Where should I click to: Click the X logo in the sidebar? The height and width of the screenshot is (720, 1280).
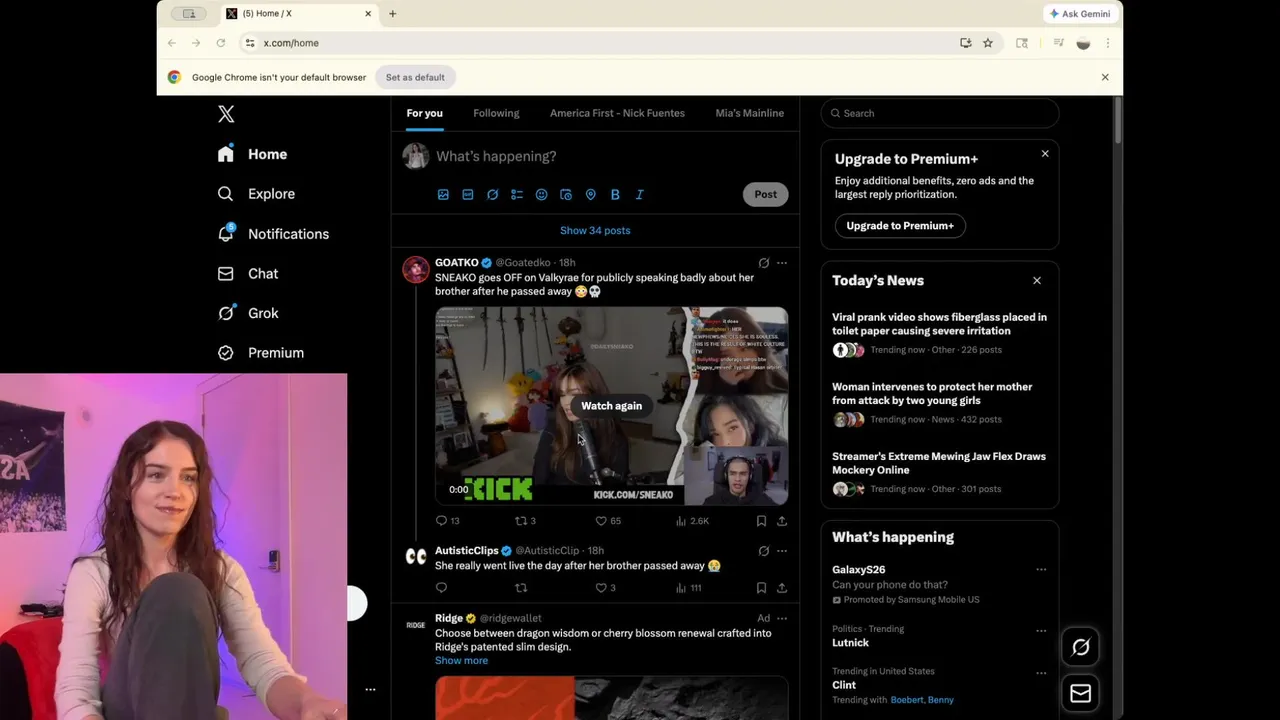click(x=226, y=114)
